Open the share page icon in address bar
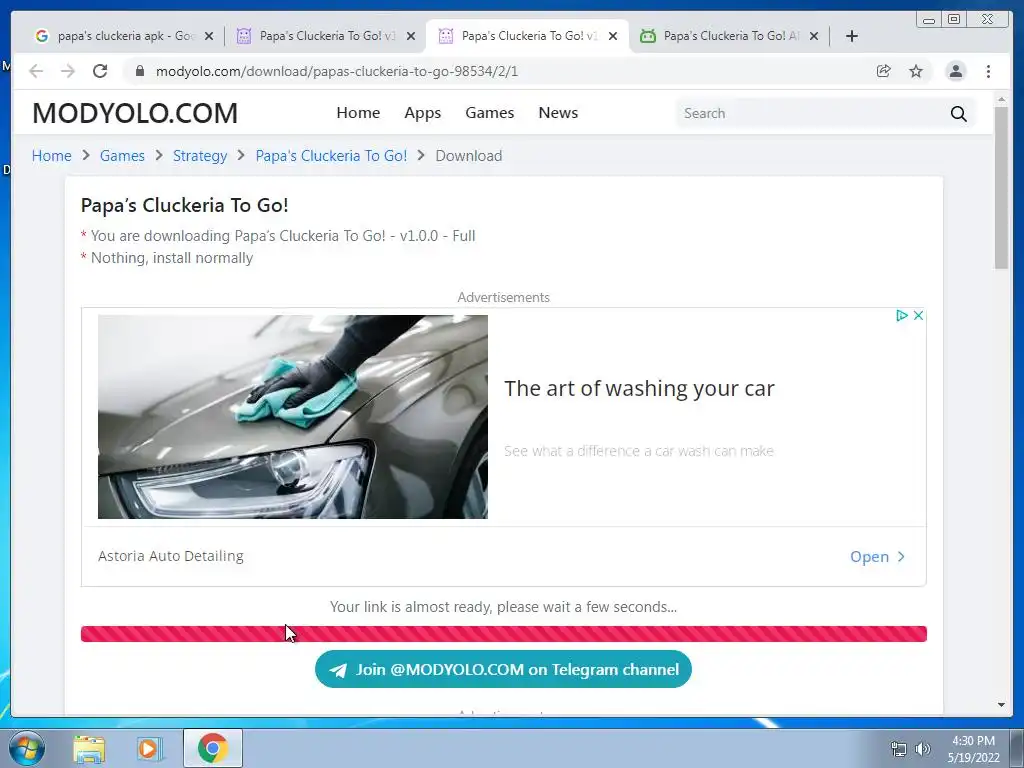 click(x=884, y=71)
